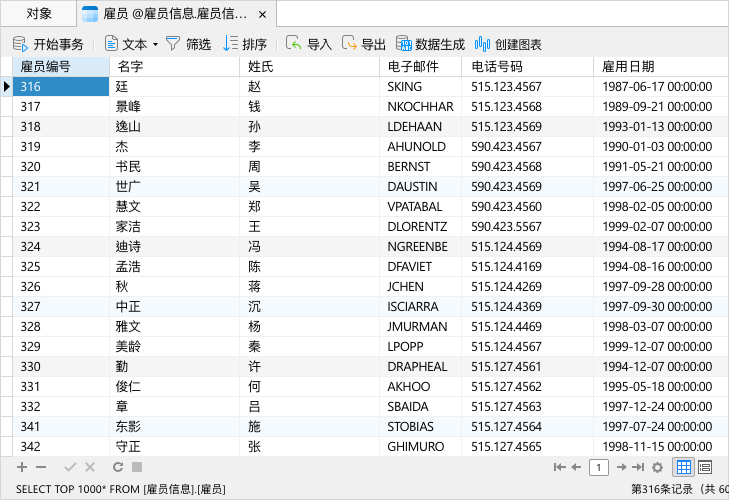This screenshot has height=500, width=729.
Task: Close the 雇员 table tab
Action: pyautogui.click(x=263, y=14)
